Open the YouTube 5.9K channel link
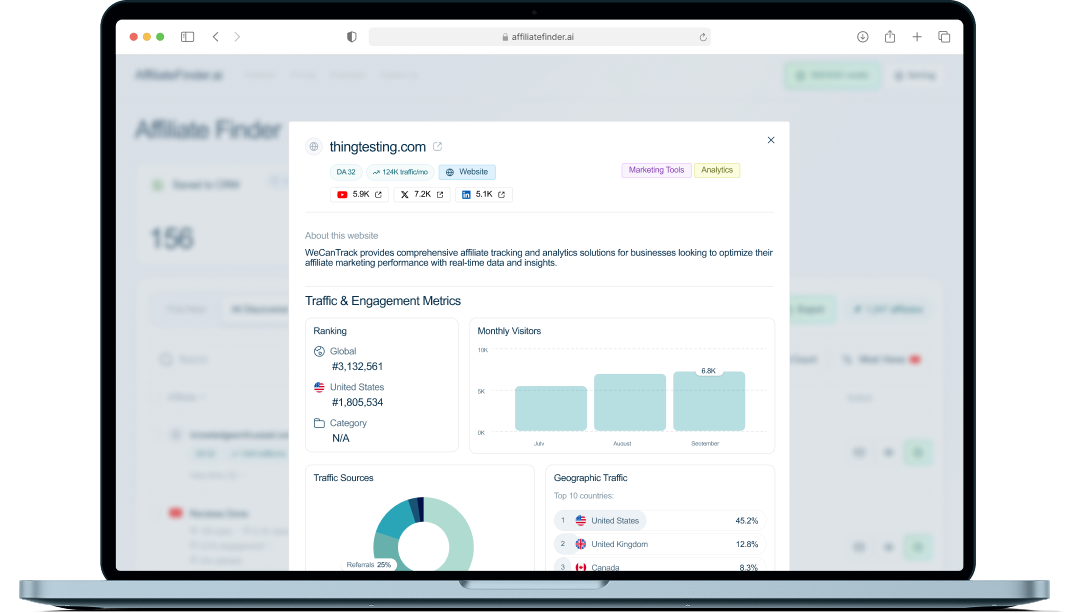Viewport: 1079px width, 613px height. click(x=359, y=195)
